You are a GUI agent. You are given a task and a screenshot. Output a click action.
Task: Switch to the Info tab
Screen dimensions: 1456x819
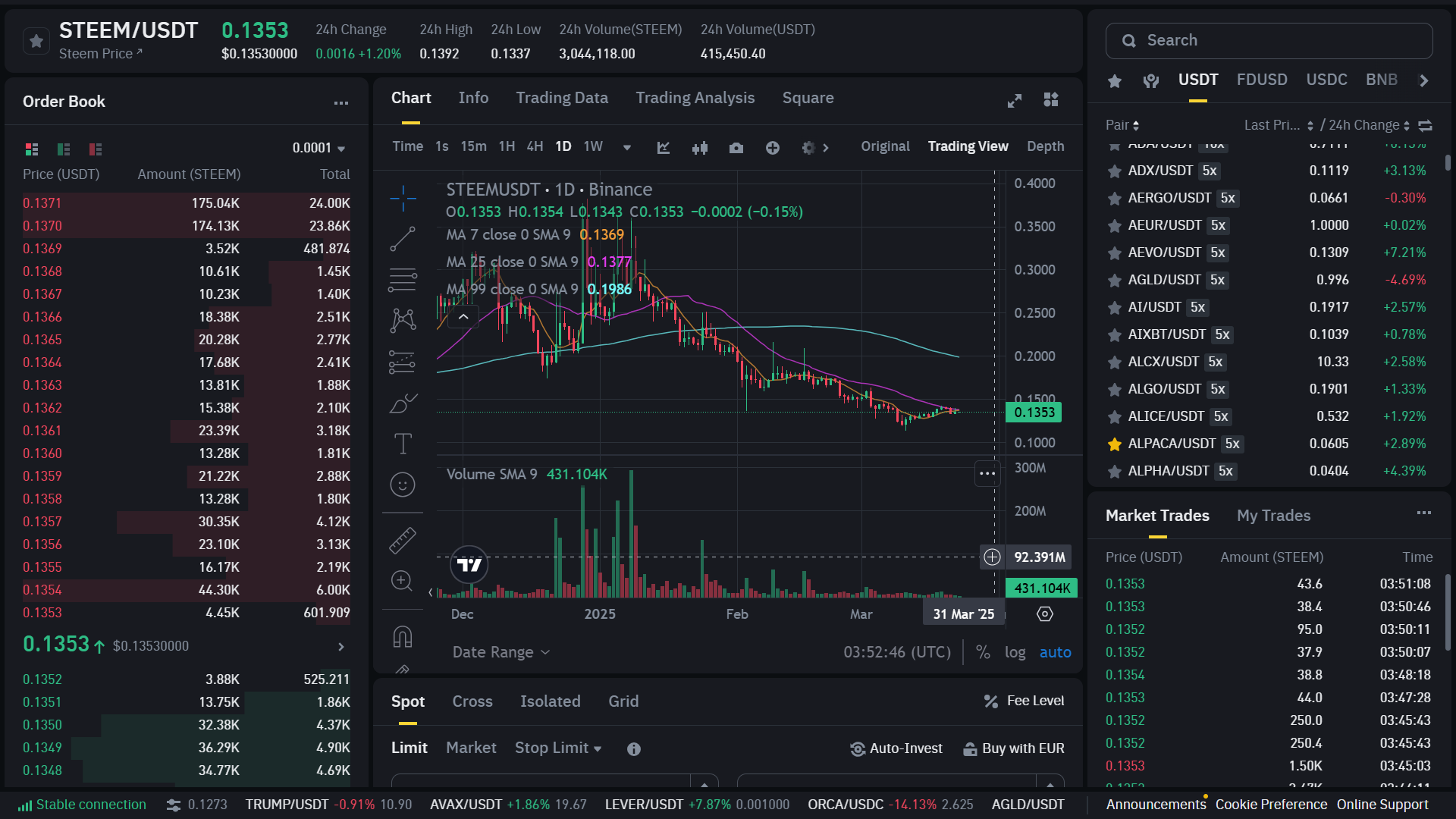473,98
